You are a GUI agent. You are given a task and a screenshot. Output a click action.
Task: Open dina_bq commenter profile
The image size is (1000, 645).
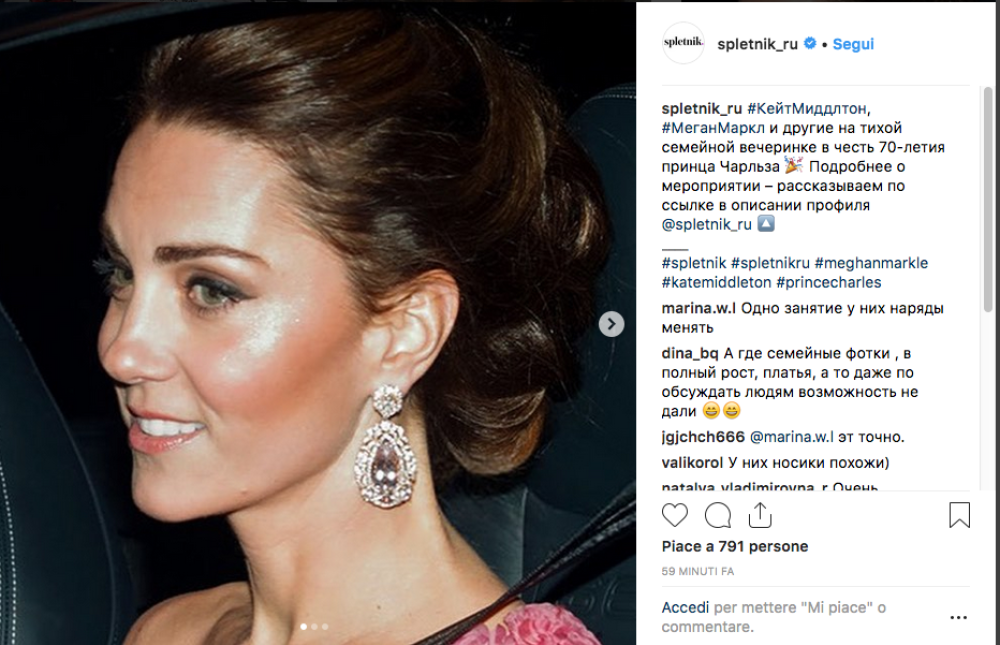[x=690, y=354]
